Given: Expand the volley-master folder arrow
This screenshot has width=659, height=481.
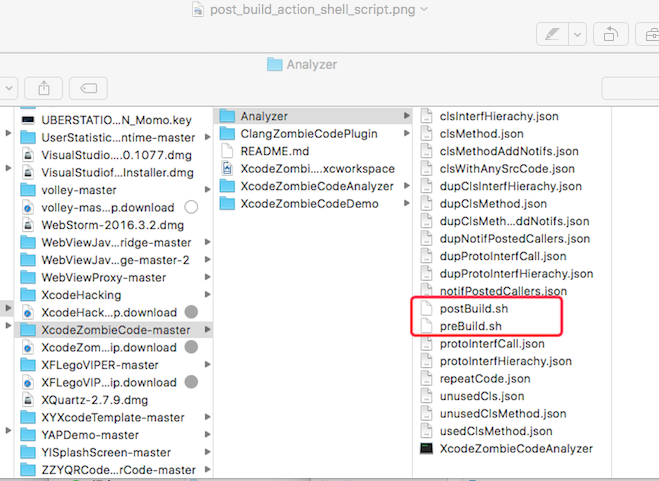Looking at the screenshot, I should (x=208, y=190).
